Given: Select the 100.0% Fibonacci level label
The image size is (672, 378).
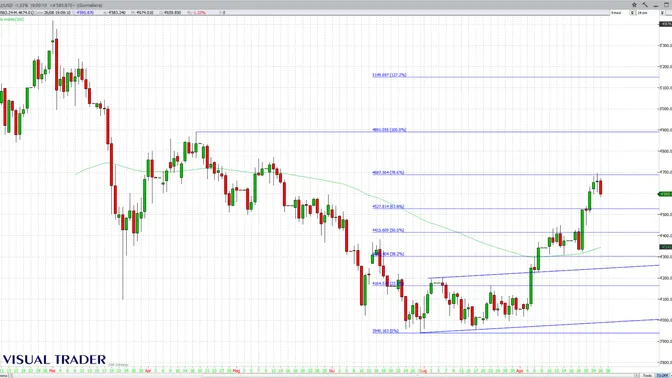Looking at the screenshot, I should (x=389, y=130).
